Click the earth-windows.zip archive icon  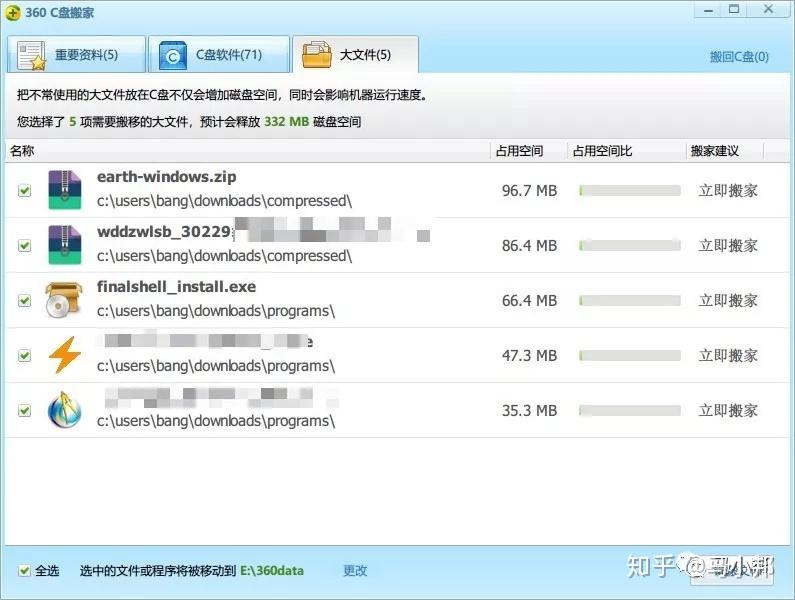[x=64, y=190]
